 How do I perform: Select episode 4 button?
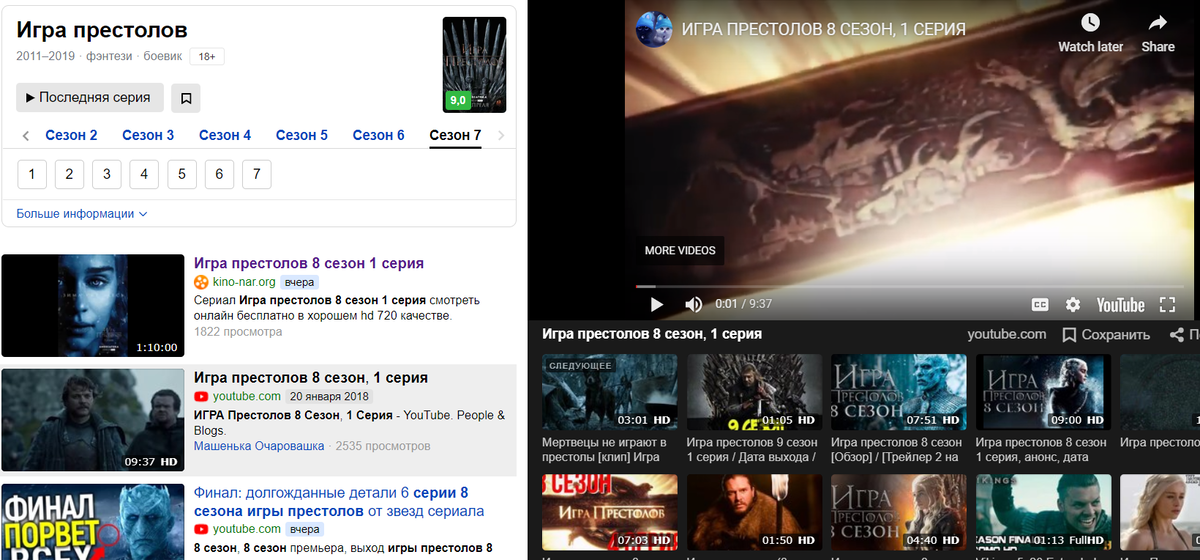click(x=144, y=174)
